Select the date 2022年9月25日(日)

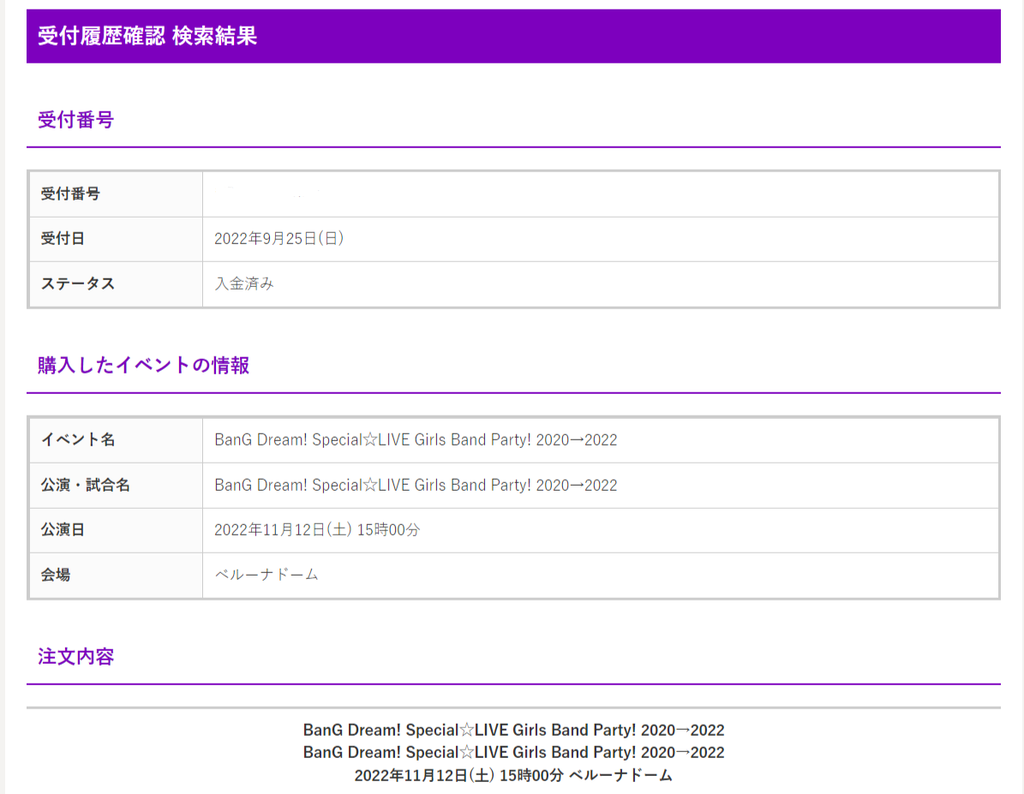coord(279,239)
